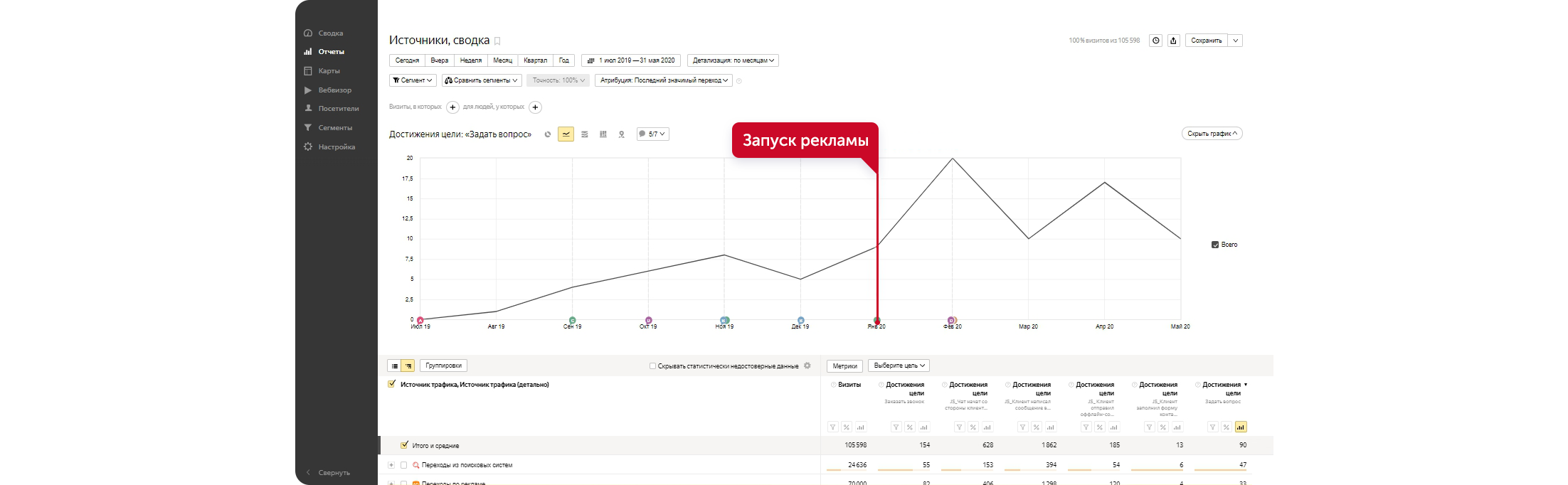Click the Настройка gear icon in sidebar
This screenshot has height=485, width=1568.
(x=308, y=146)
